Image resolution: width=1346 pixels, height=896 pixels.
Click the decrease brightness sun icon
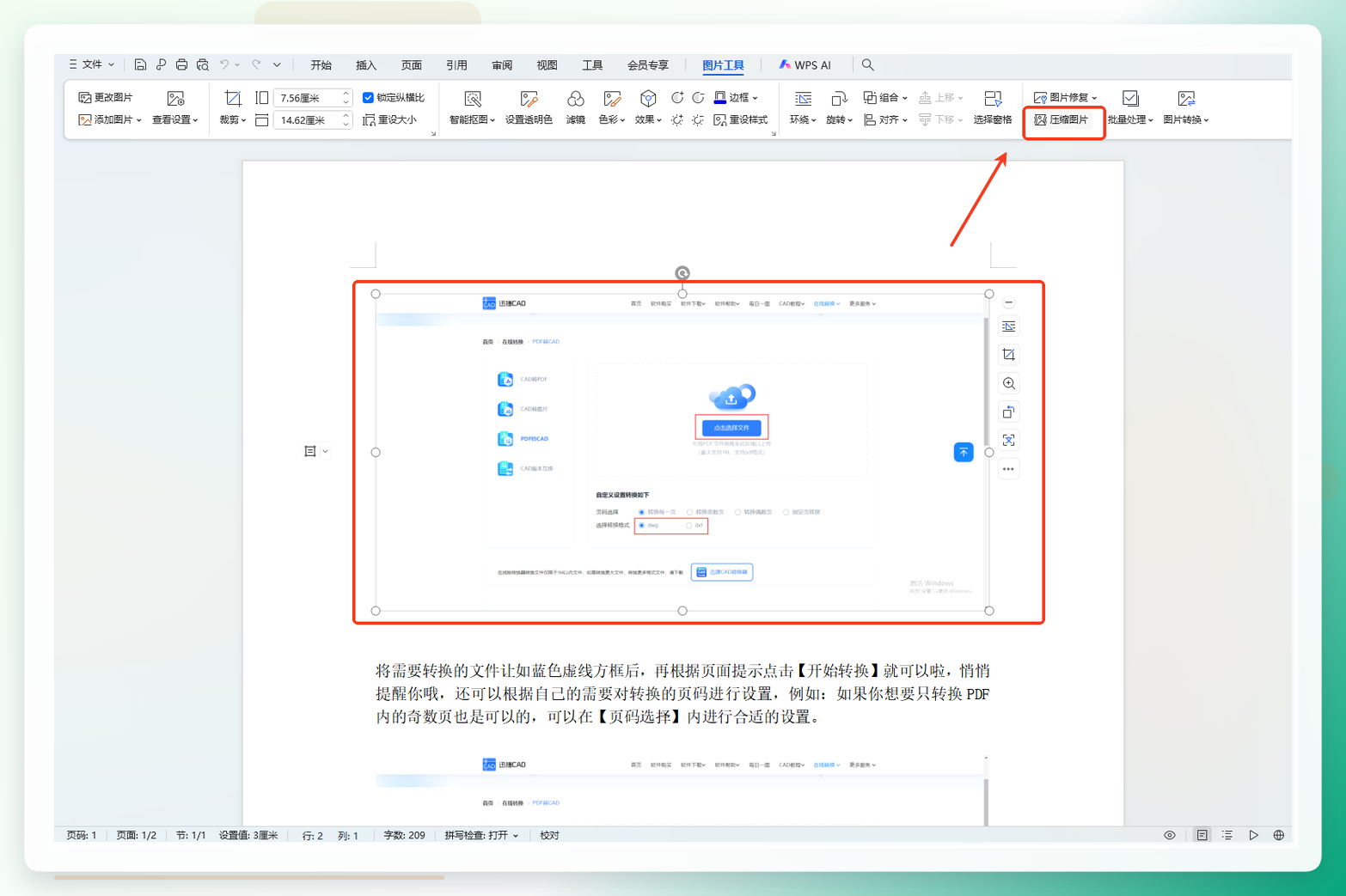pyautogui.click(x=698, y=120)
